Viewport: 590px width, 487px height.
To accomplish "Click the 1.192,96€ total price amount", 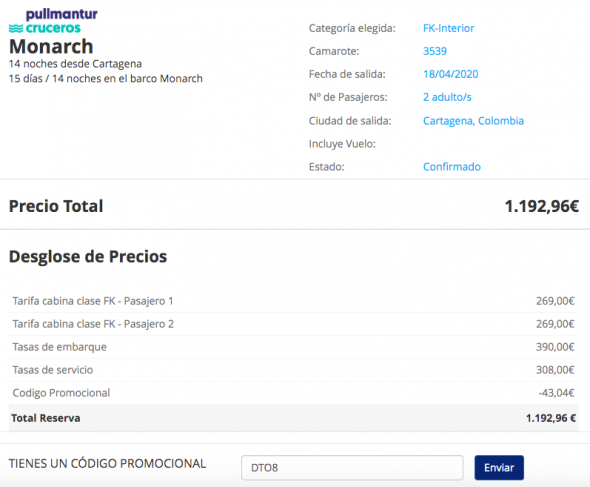I will click(x=541, y=206).
